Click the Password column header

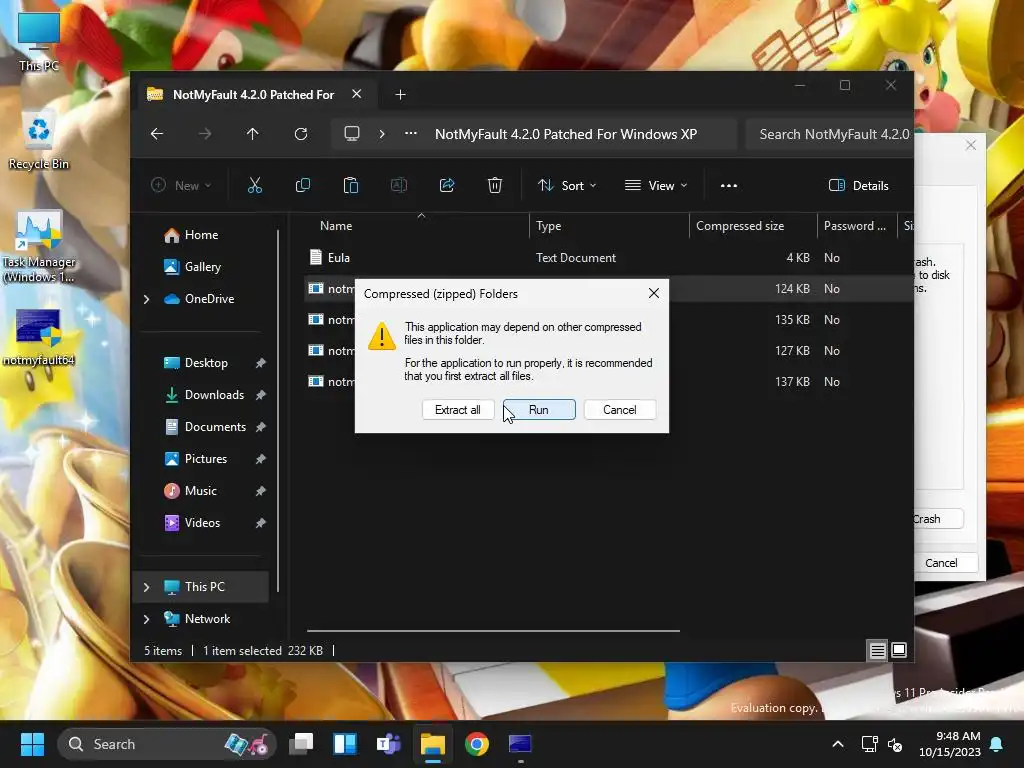[854, 226]
